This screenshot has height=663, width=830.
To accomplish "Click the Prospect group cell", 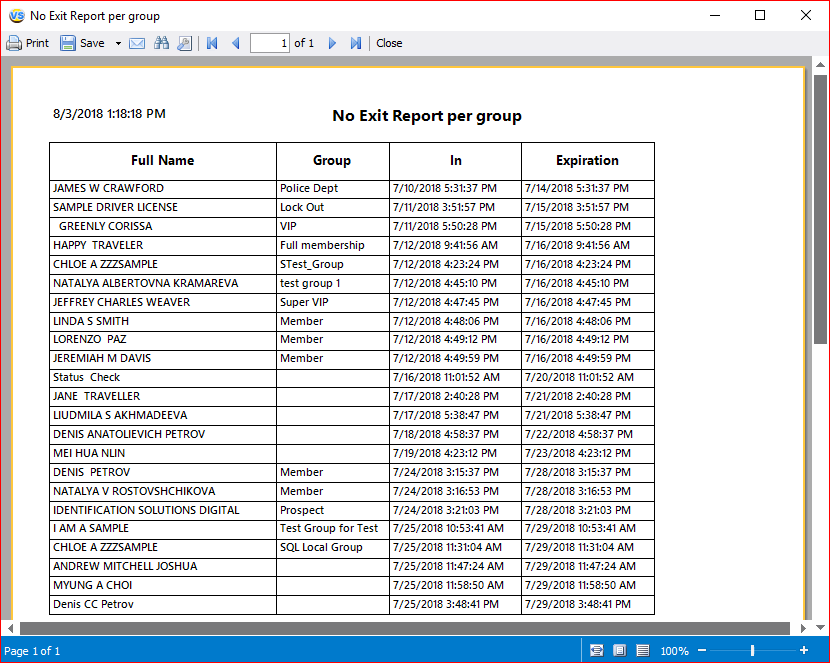I will click(x=332, y=511).
